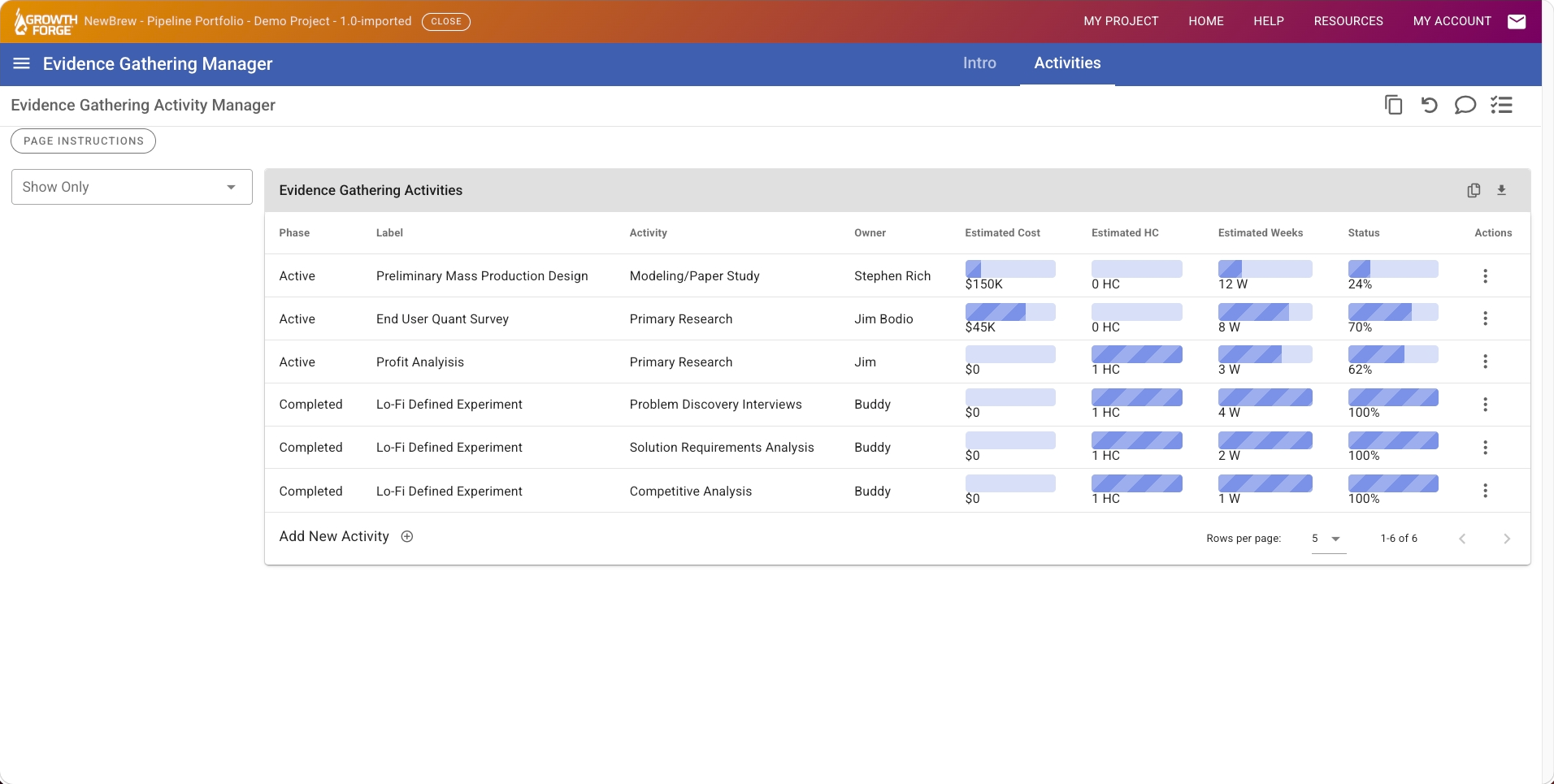Open MY ACCOUNT in top navigation

tap(1452, 21)
